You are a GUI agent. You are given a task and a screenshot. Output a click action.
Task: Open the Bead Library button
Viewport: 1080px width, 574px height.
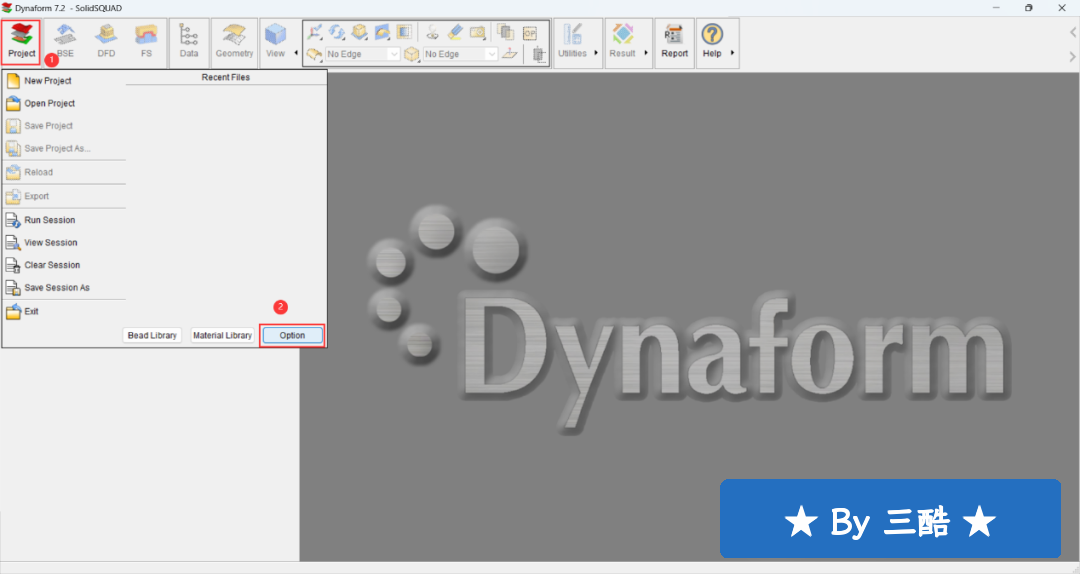pos(152,336)
